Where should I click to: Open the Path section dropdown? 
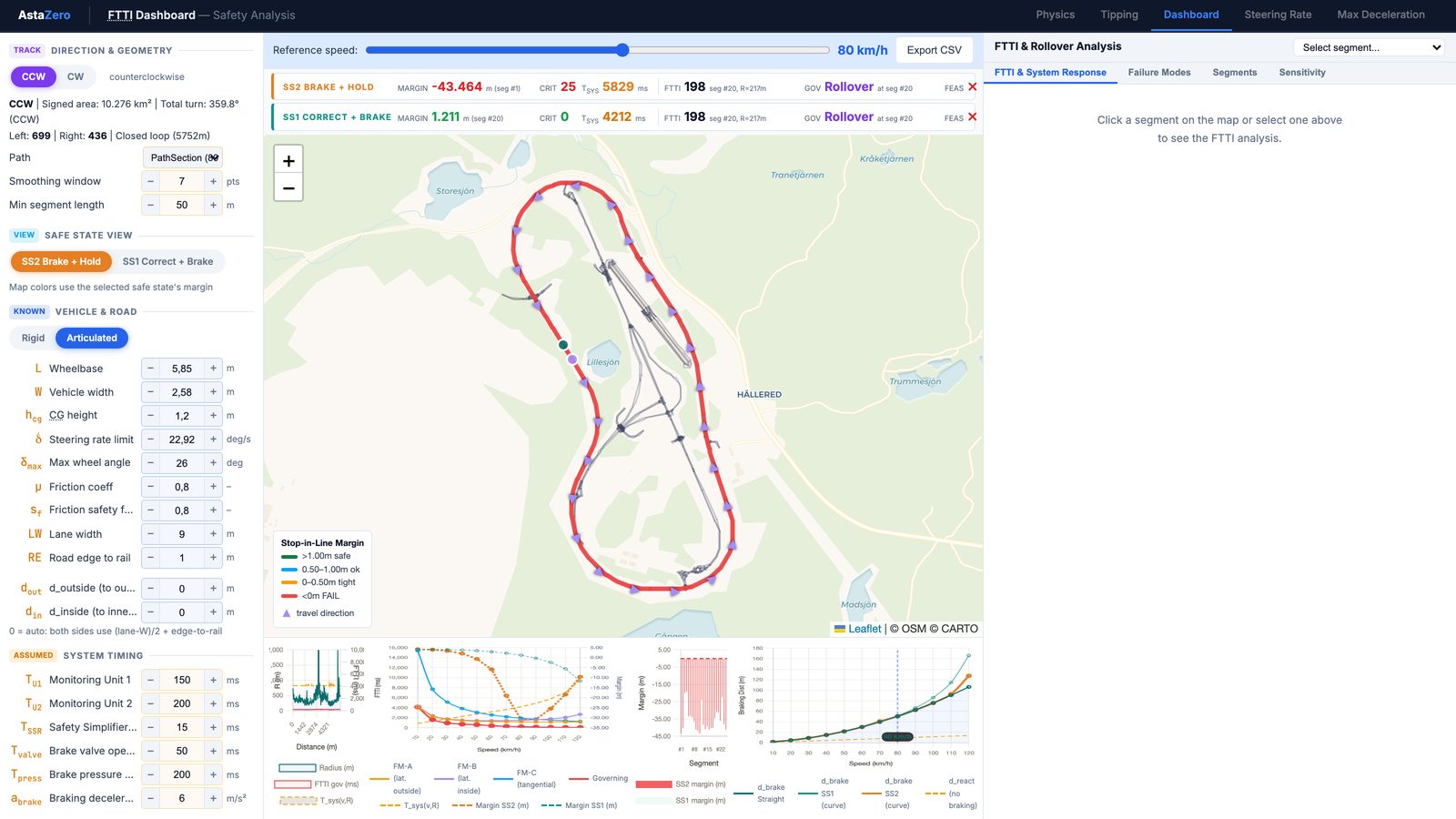click(x=183, y=157)
